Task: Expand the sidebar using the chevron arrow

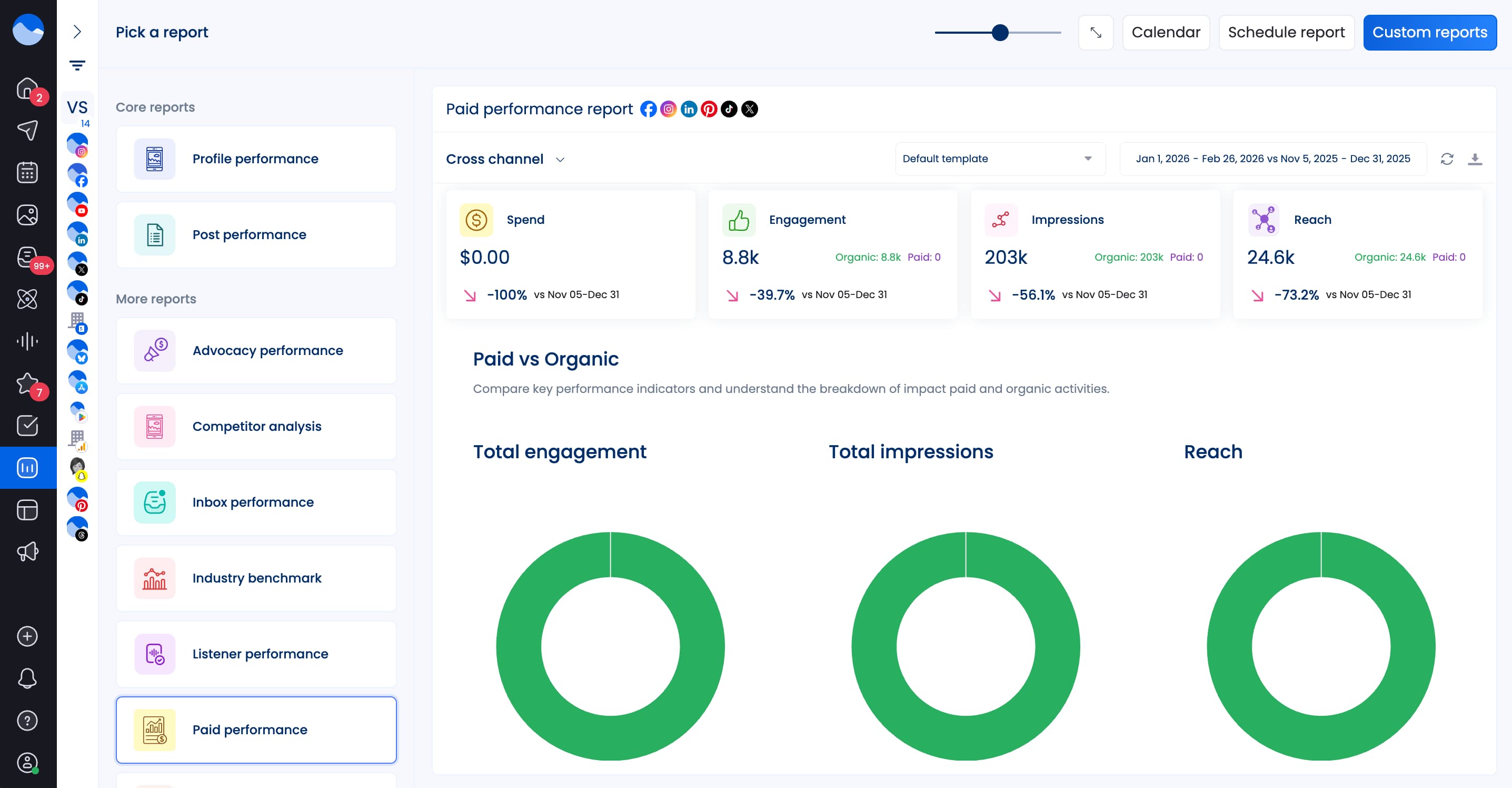Action: click(77, 32)
